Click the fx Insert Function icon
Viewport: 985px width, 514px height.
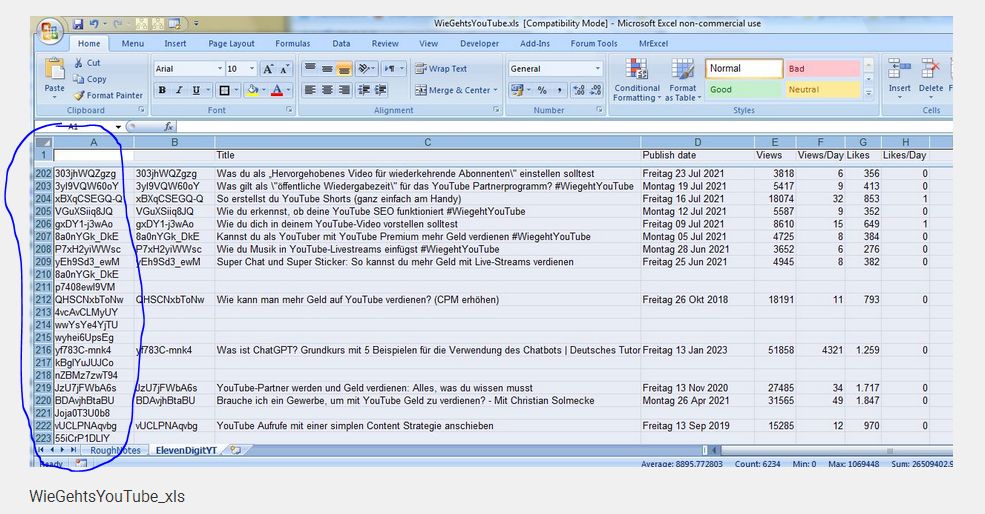[168, 127]
